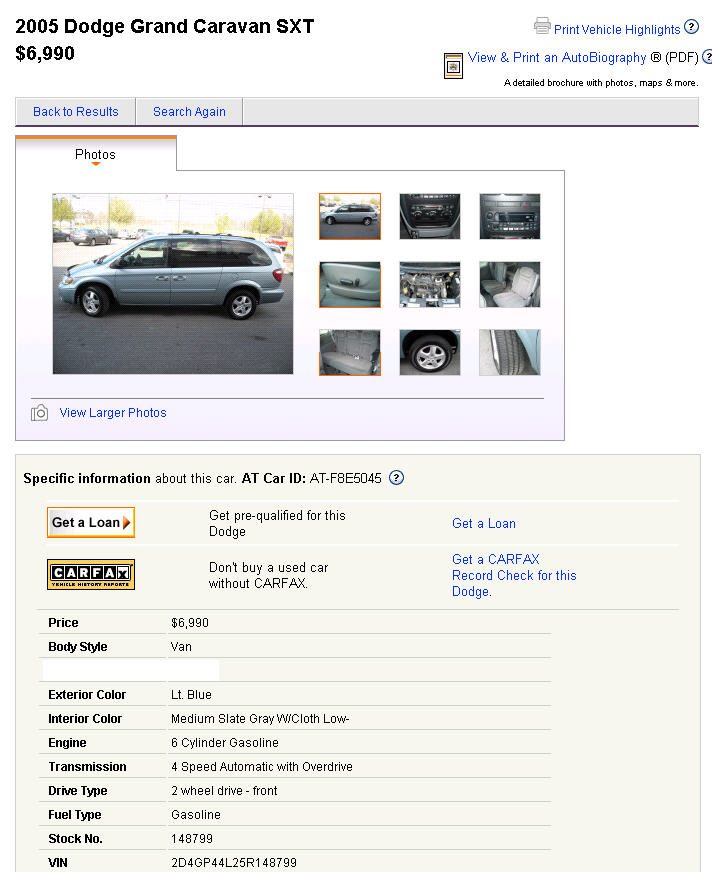Select the wheel close-up thumbnail
The height and width of the screenshot is (872, 712).
[x=430, y=353]
